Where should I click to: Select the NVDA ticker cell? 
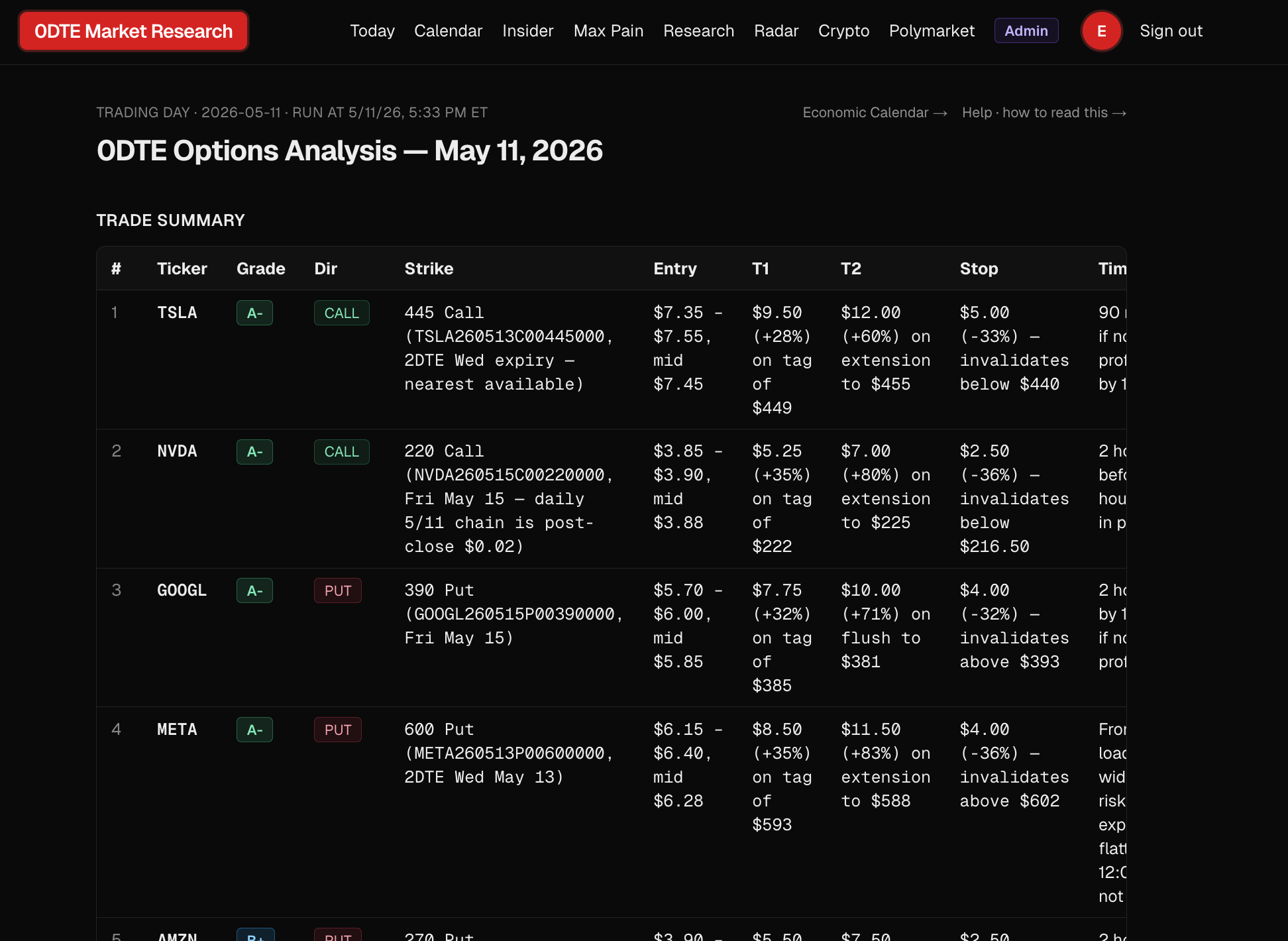[177, 451]
